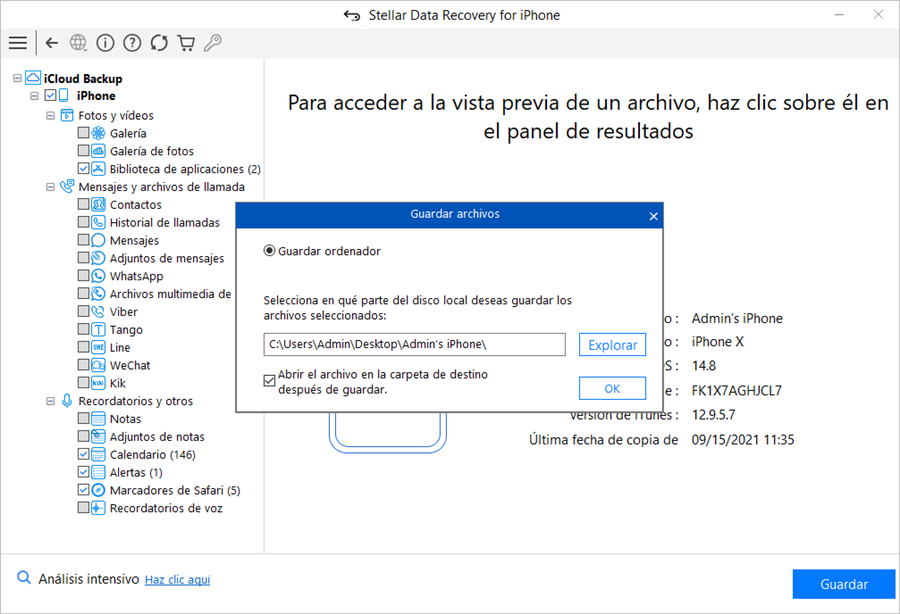Click the Biblioteca de aplicaciones icon

99,169
